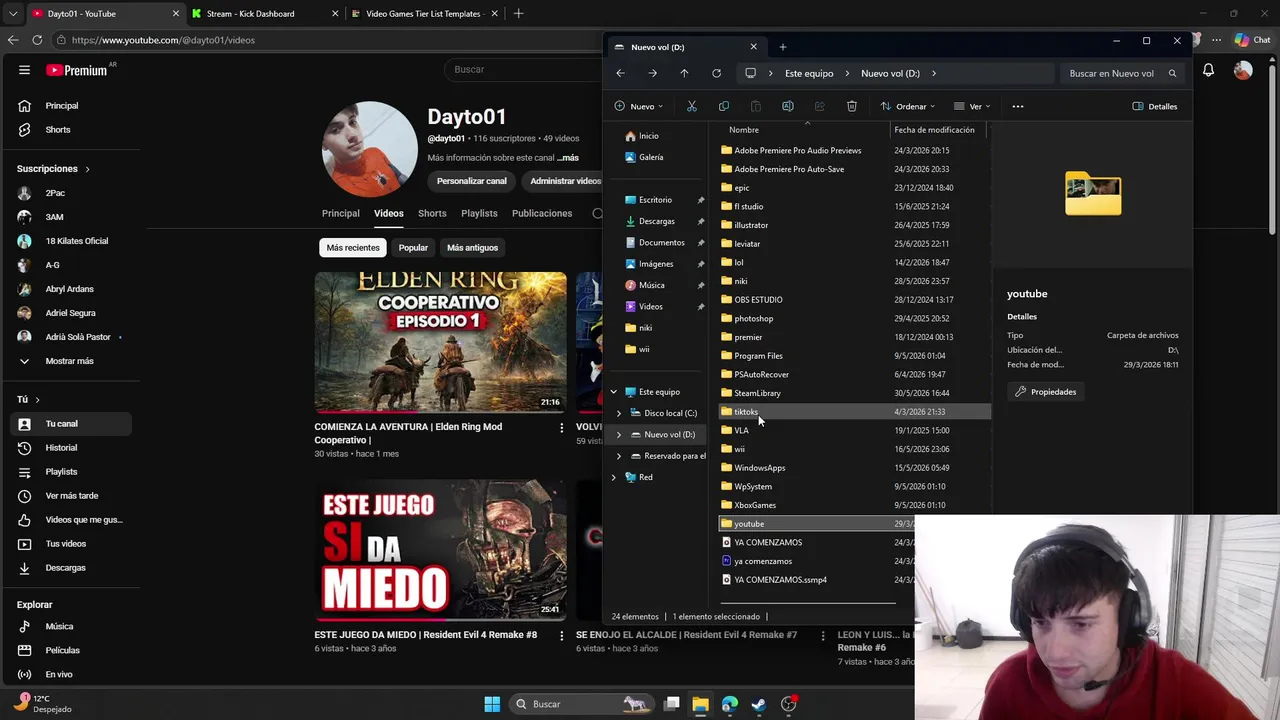The height and width of the screenshot is (720, 1280).
Task: Open Steam from the Windows taskbar
Action: pyautogui.click(x=759, y=704)
